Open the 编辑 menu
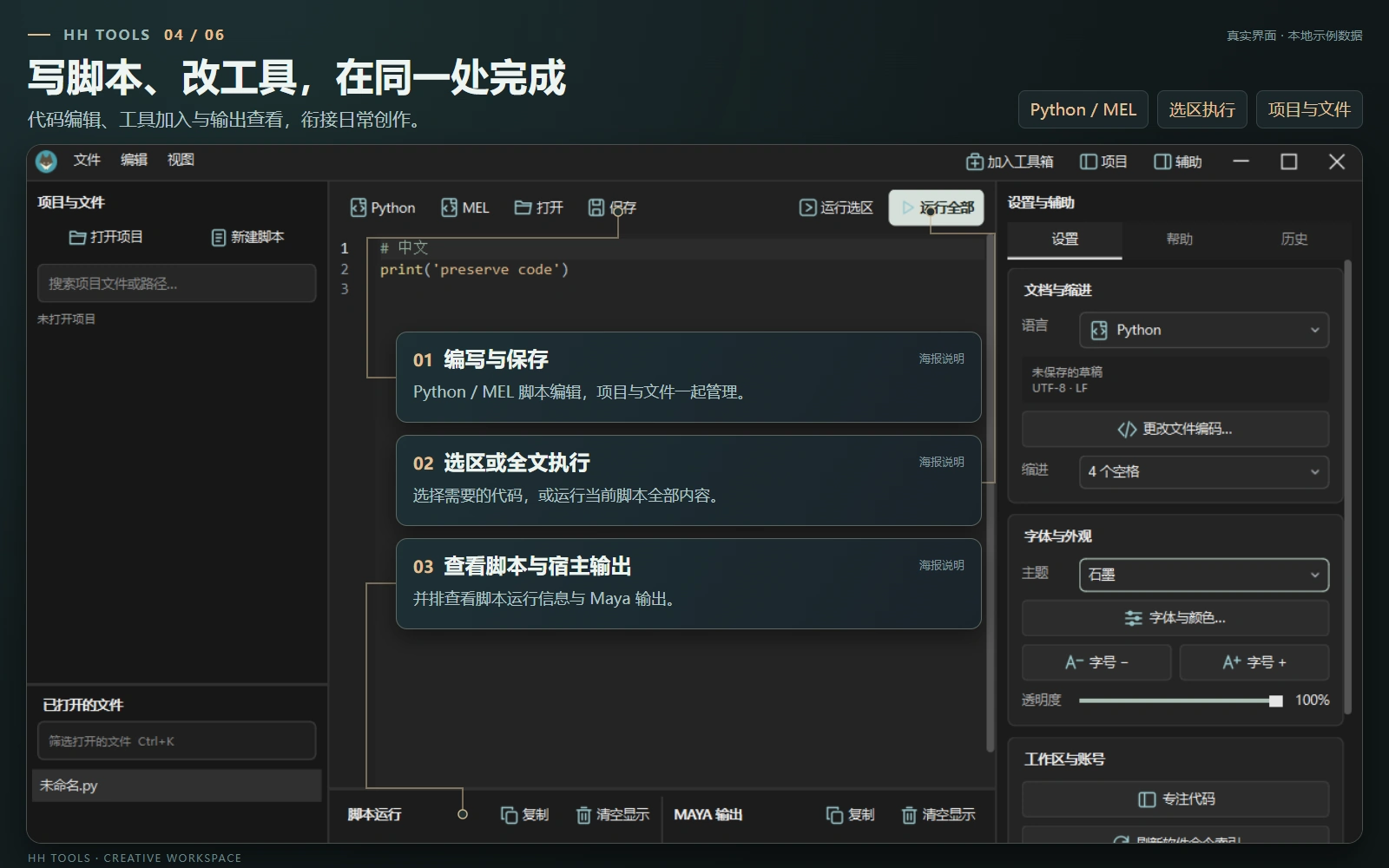 [134, 160]
